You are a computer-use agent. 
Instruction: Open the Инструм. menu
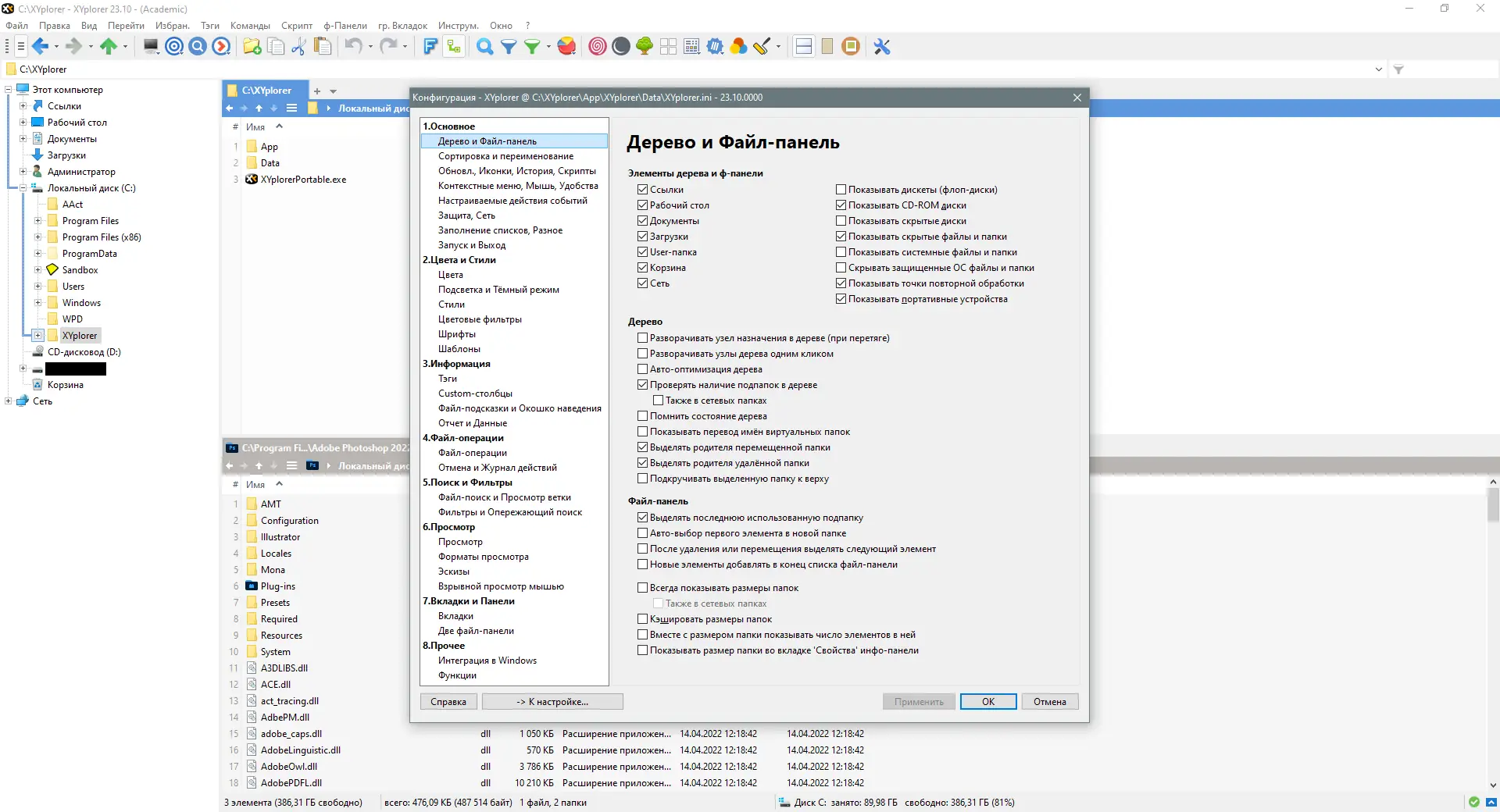coord(458,26)
